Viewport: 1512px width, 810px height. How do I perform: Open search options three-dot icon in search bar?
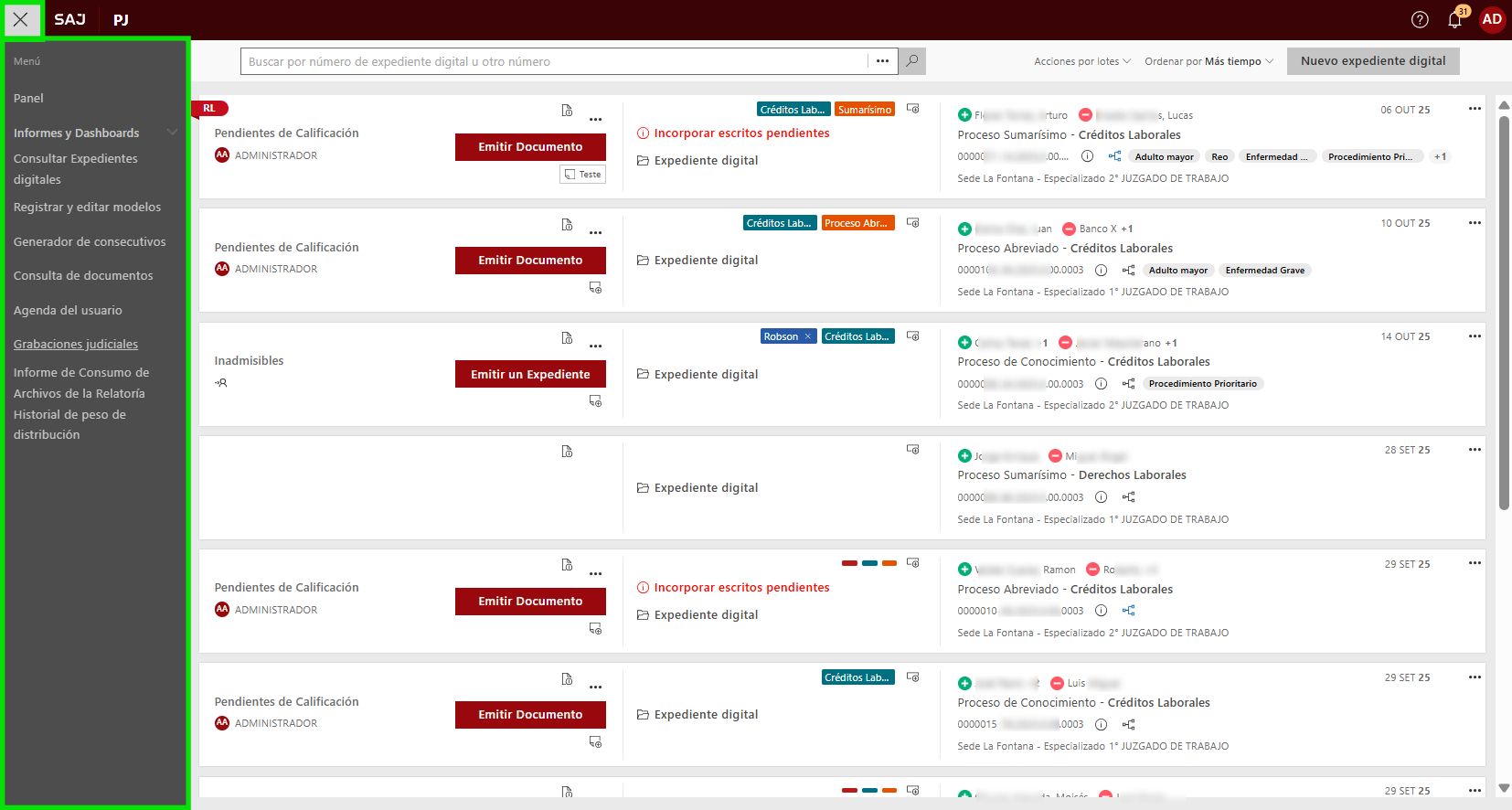tap(882, 61)
